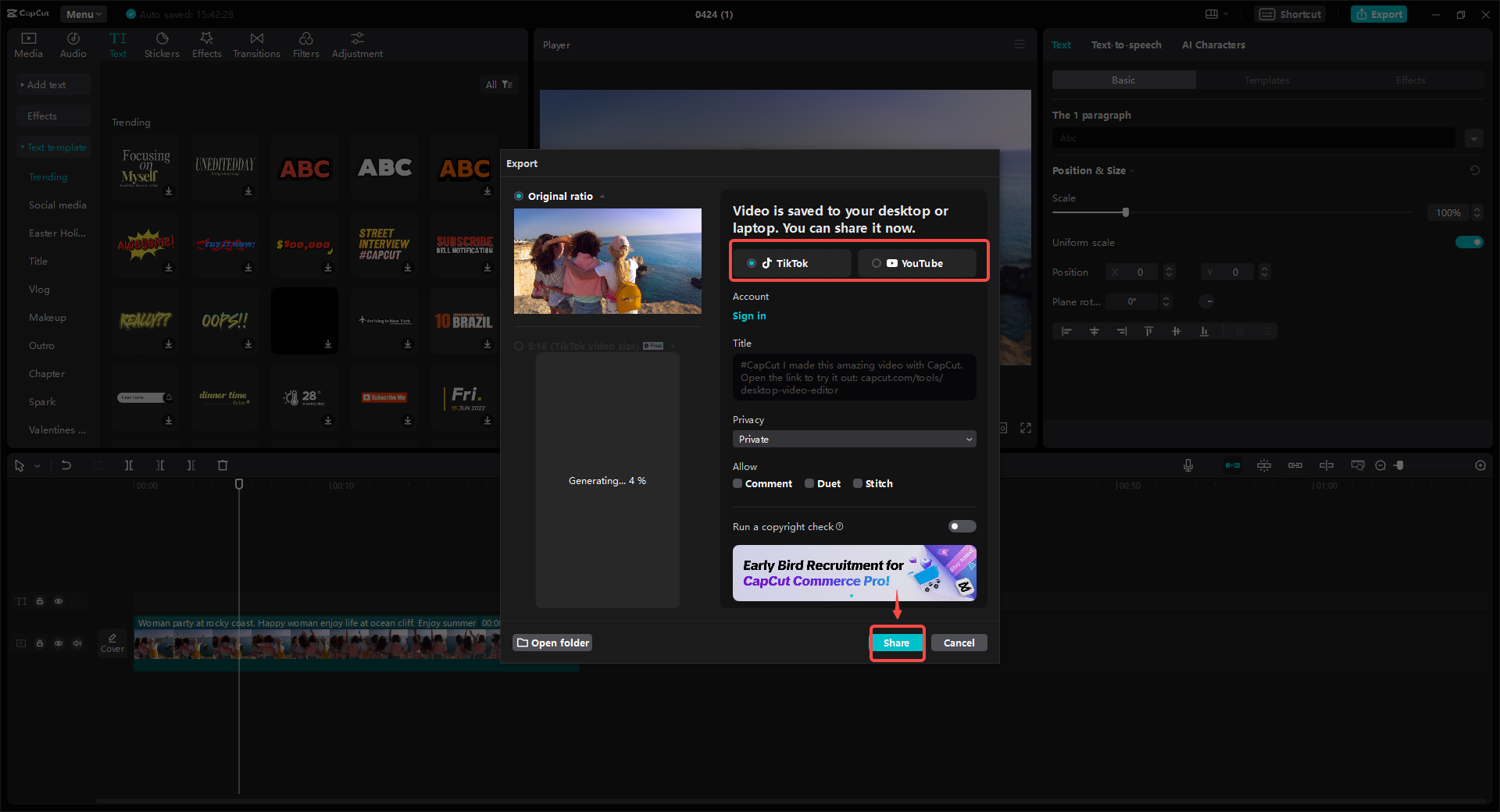Toggle Run a copyright check switch
The height and width of the screenshot is (812, 1500).
point(962,526)
